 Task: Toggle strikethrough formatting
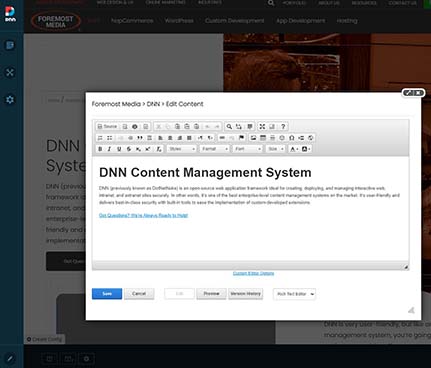pyautogui.click(x=129, y=149)
